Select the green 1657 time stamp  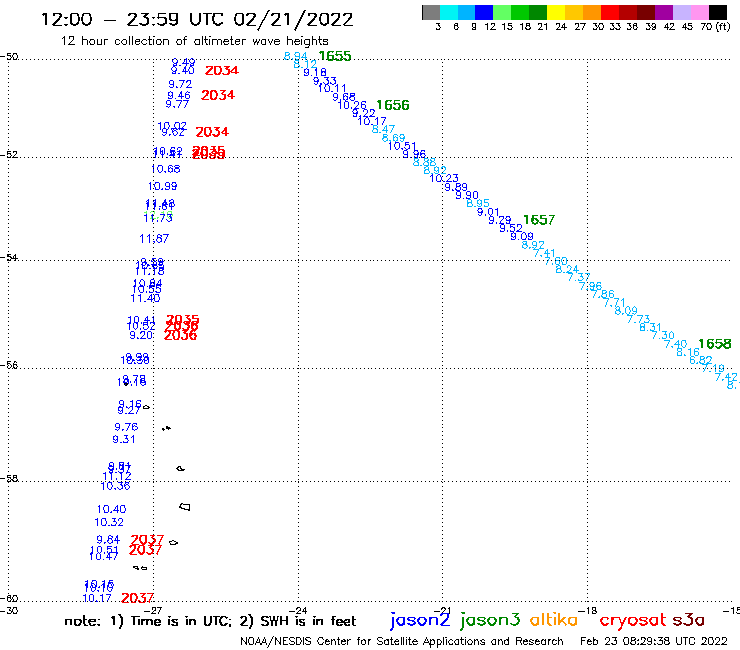[539, 220]
